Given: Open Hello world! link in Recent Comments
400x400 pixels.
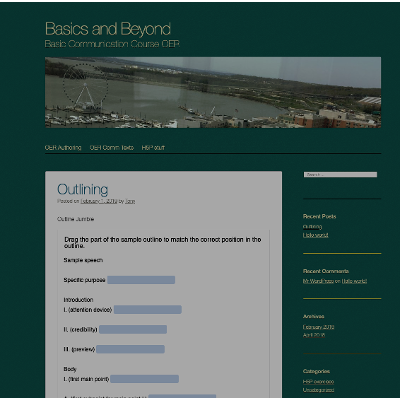Looking at the screenshot, I should 354,281.
